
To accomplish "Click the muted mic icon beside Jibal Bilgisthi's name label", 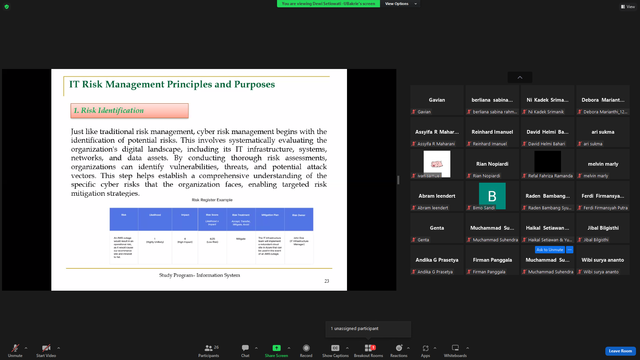I will [580, 240].
